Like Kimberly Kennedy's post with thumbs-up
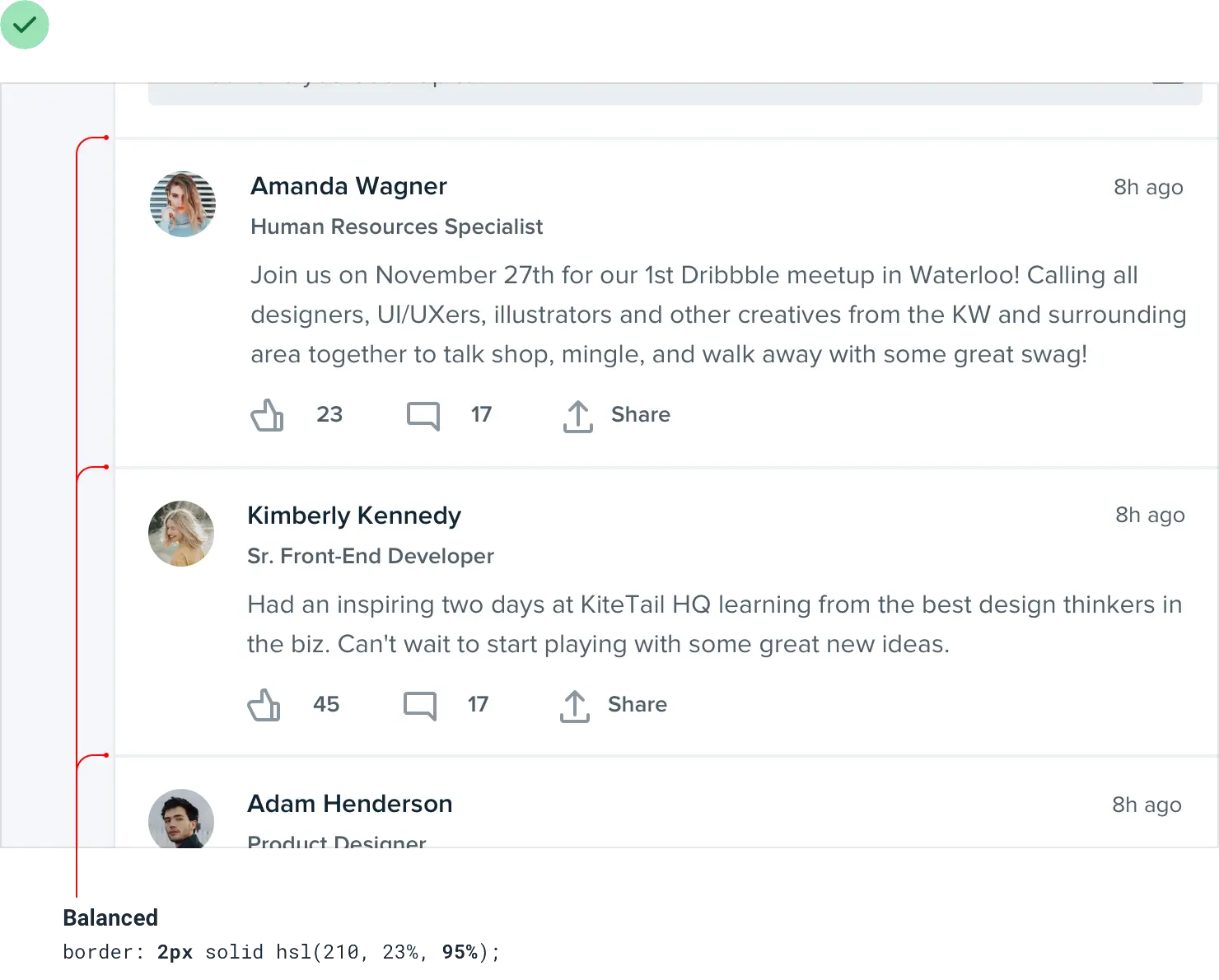Screen dimensions: 1219x980 [x=264, y=705]
